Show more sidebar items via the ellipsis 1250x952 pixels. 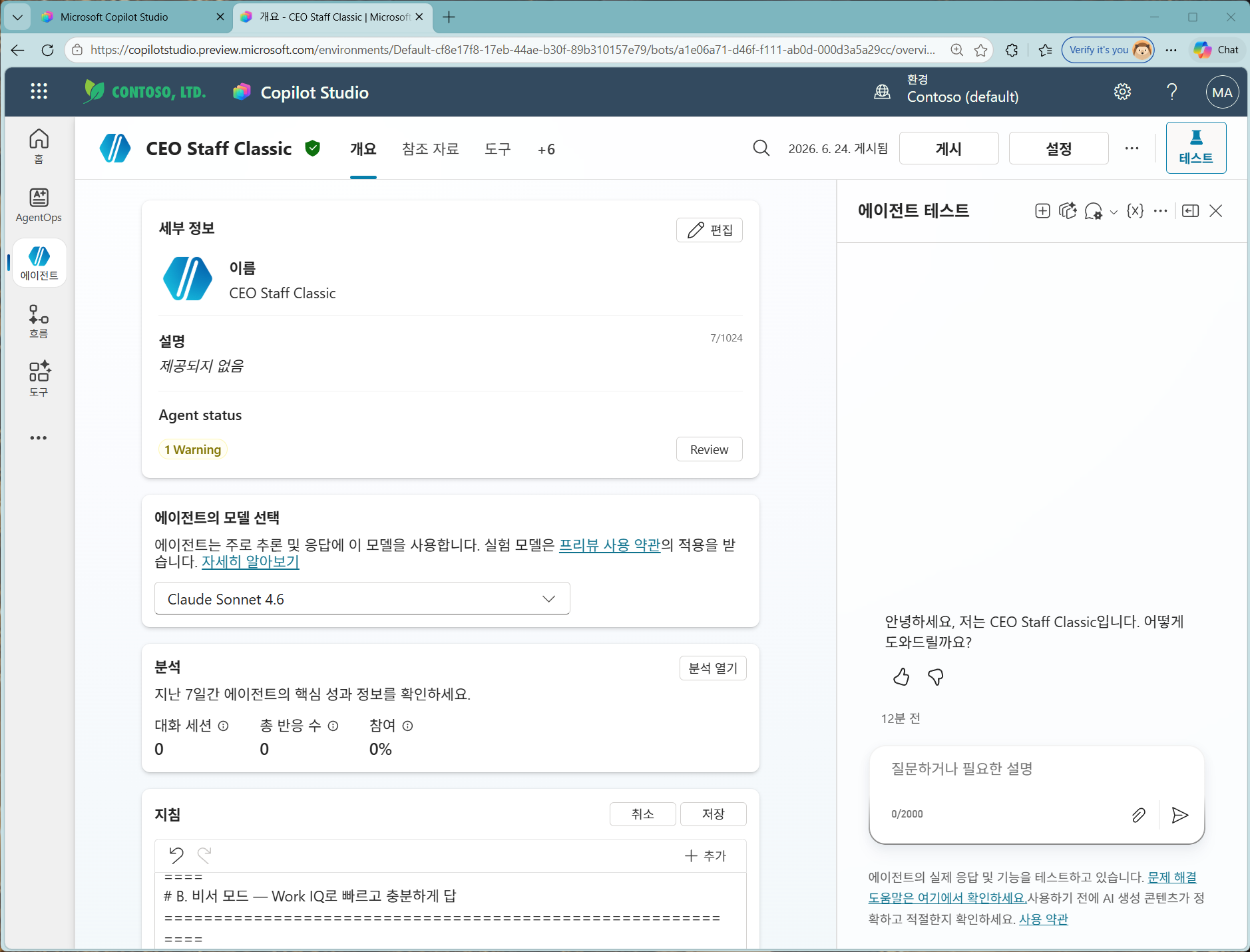39,438
